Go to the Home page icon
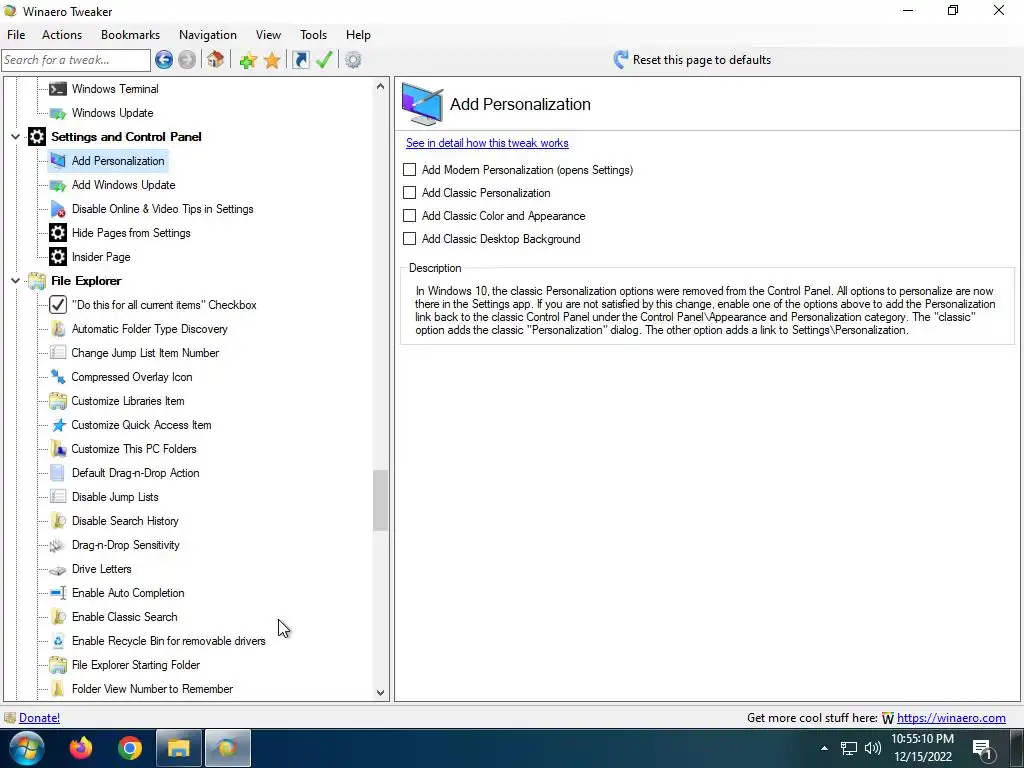The image size is (1024, 768). coord(216,60)
